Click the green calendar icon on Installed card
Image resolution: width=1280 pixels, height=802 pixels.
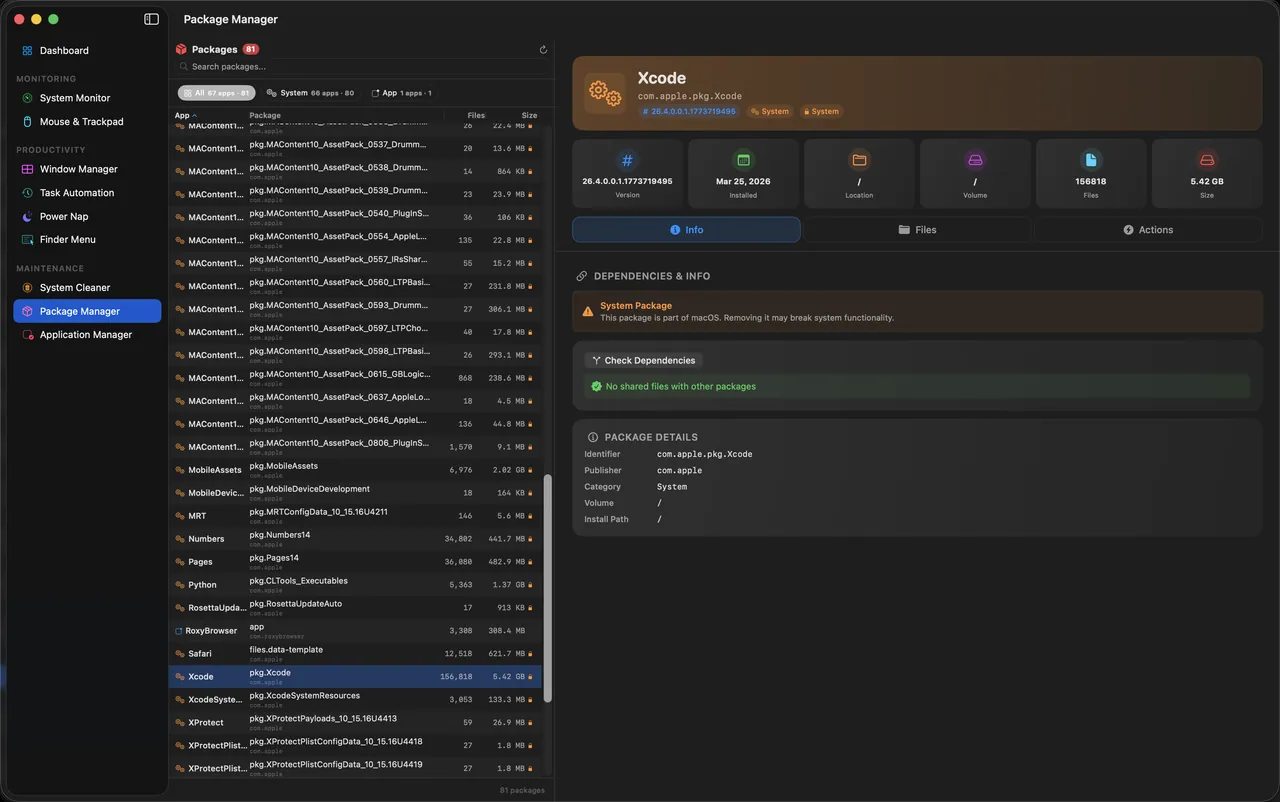point(743,160)
